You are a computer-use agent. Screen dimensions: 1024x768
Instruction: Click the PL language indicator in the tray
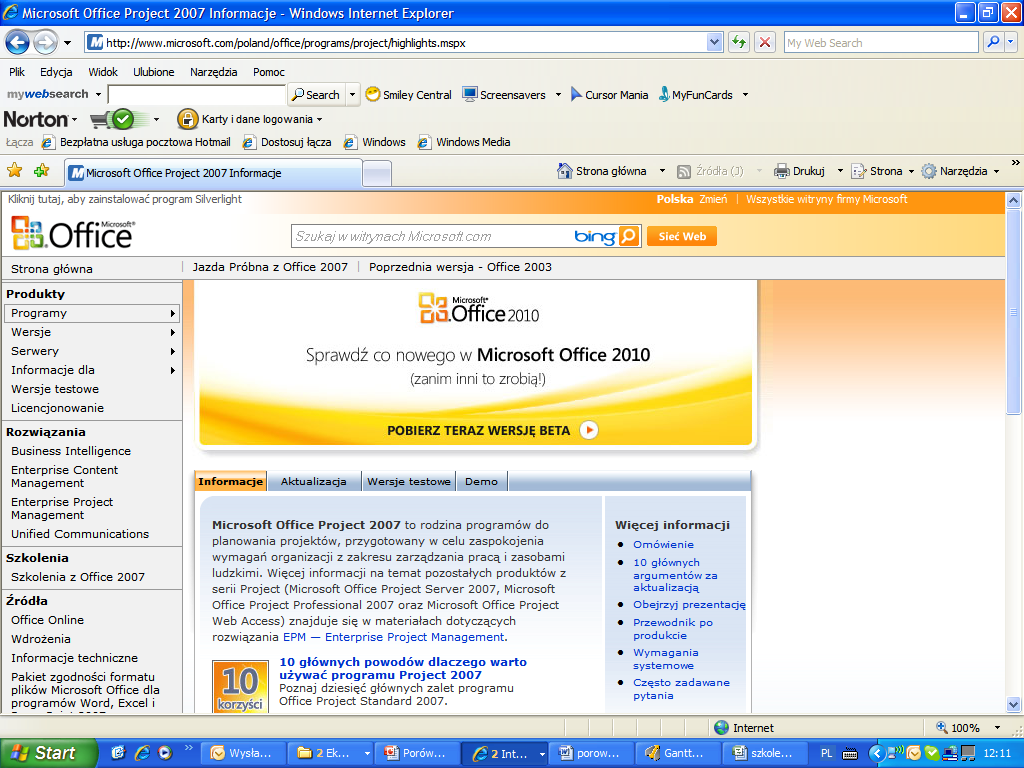826,753
